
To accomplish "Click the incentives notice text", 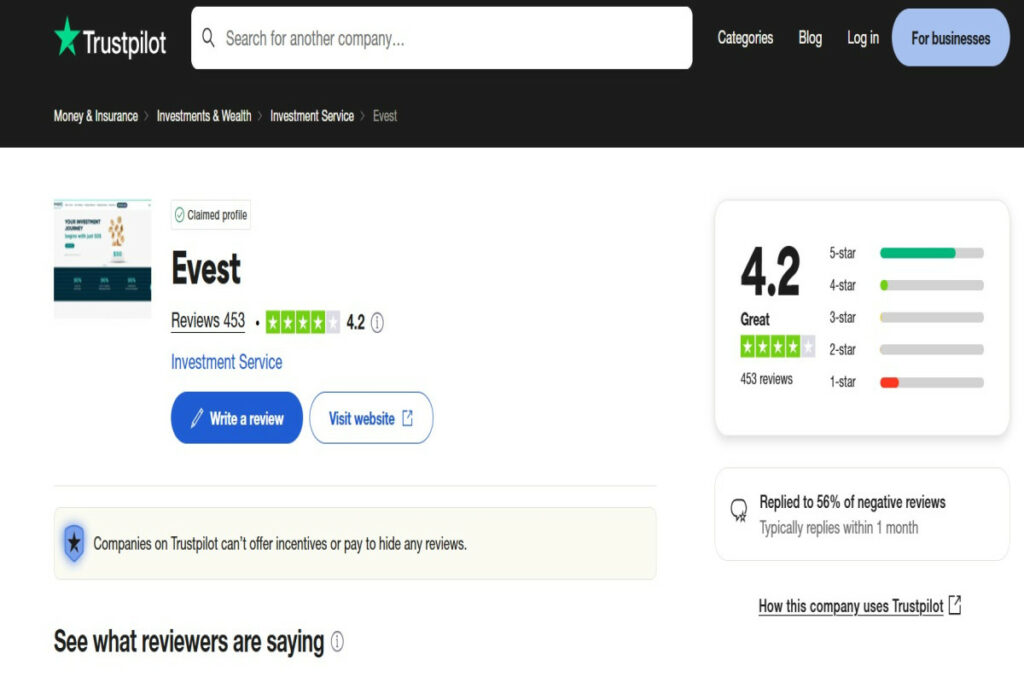I will 280,544.
